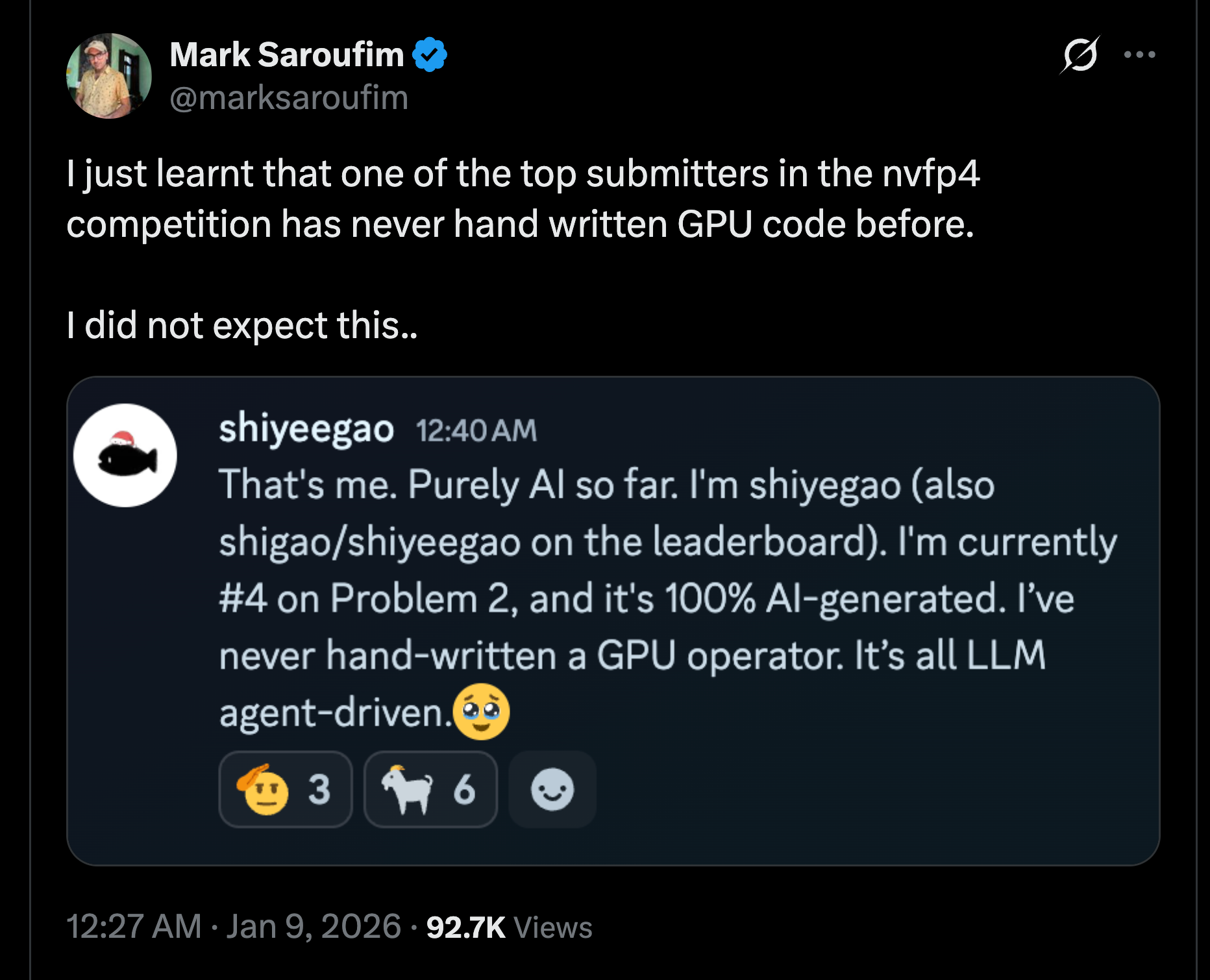This screenshot has height=980, width=1210.
Task: Click shiyeegao's black fish avatar
Action: point(125,455)
